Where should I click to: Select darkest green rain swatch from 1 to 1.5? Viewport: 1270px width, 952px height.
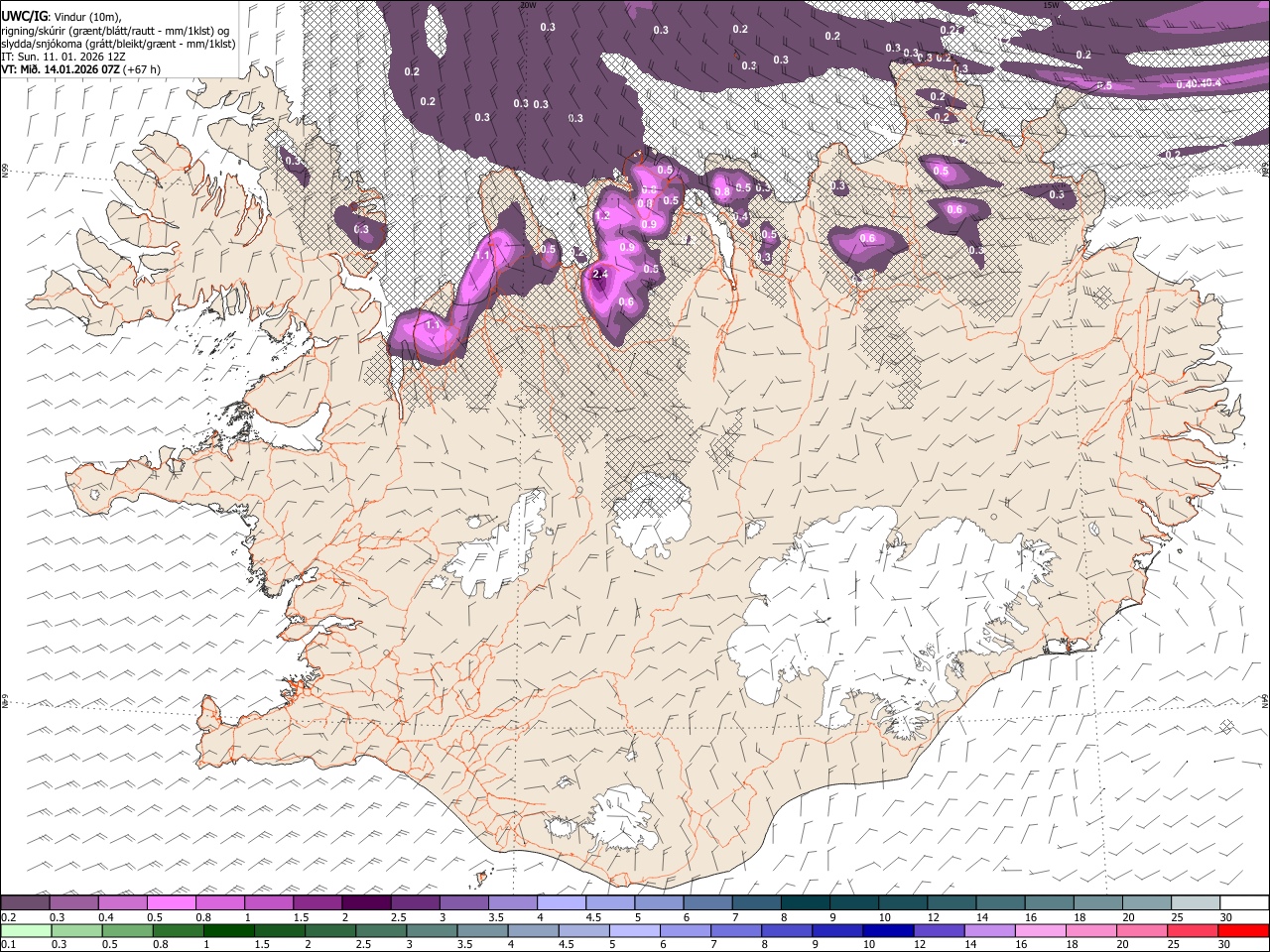click(228, 931)
